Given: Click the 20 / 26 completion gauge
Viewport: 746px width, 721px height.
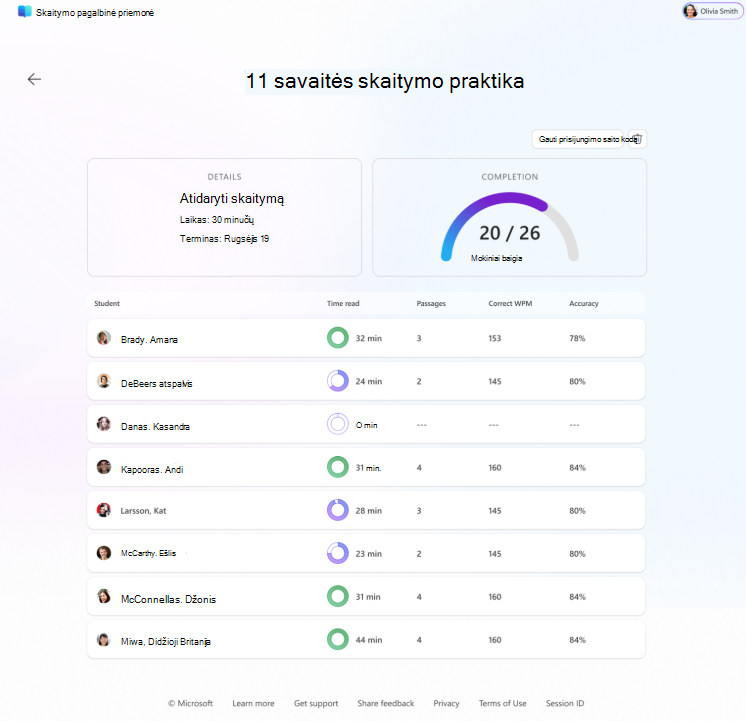Looking at the screenshot, I should pos(510,227).
